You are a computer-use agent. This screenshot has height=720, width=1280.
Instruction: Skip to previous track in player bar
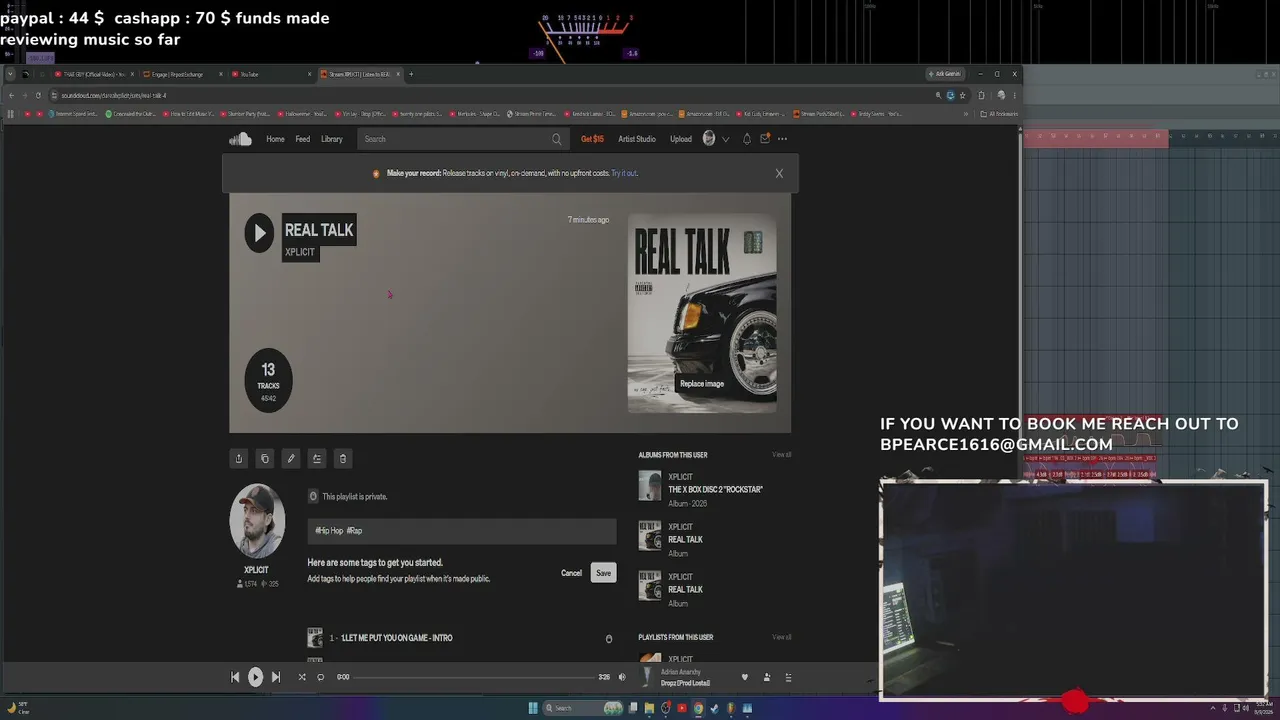pos(235,677)
